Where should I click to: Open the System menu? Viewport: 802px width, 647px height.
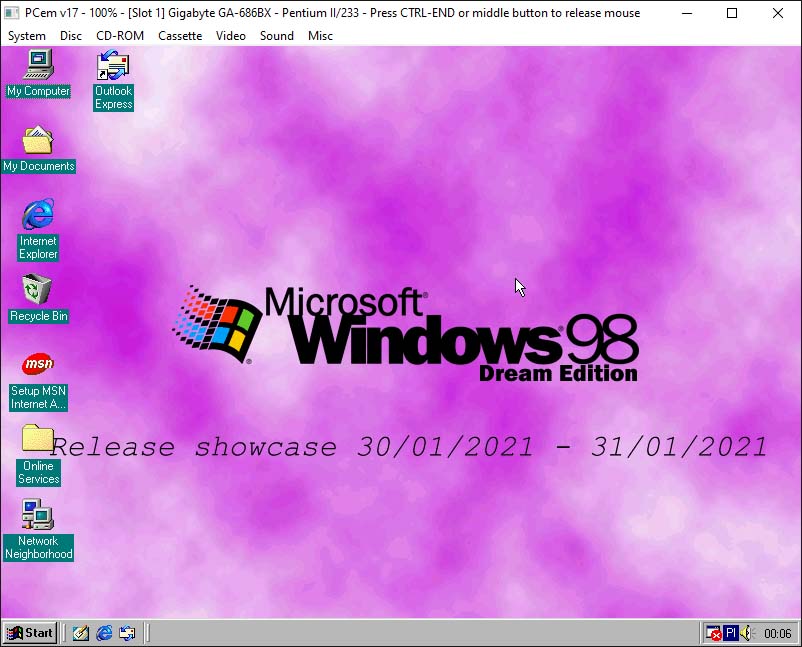point(27,36)
